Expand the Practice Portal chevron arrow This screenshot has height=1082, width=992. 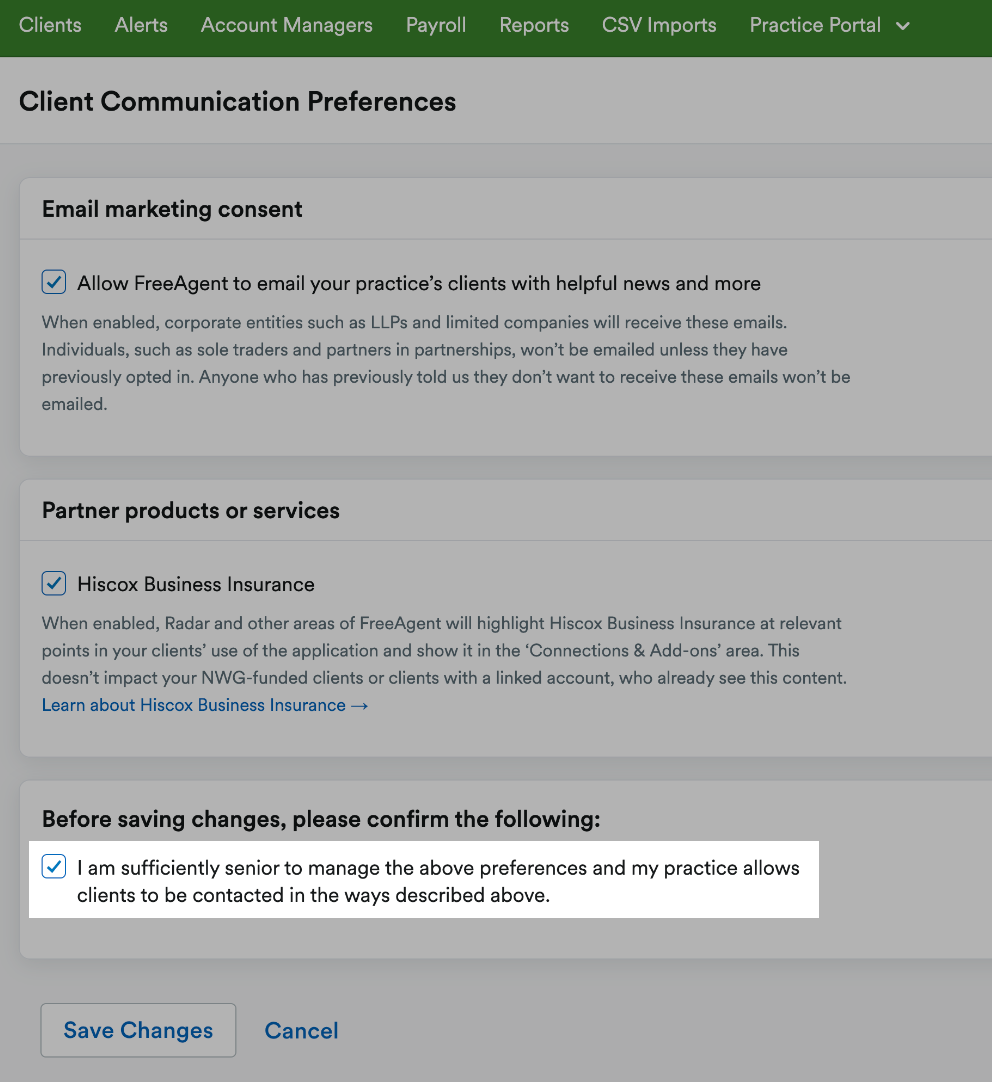click(x=902, y=26)
